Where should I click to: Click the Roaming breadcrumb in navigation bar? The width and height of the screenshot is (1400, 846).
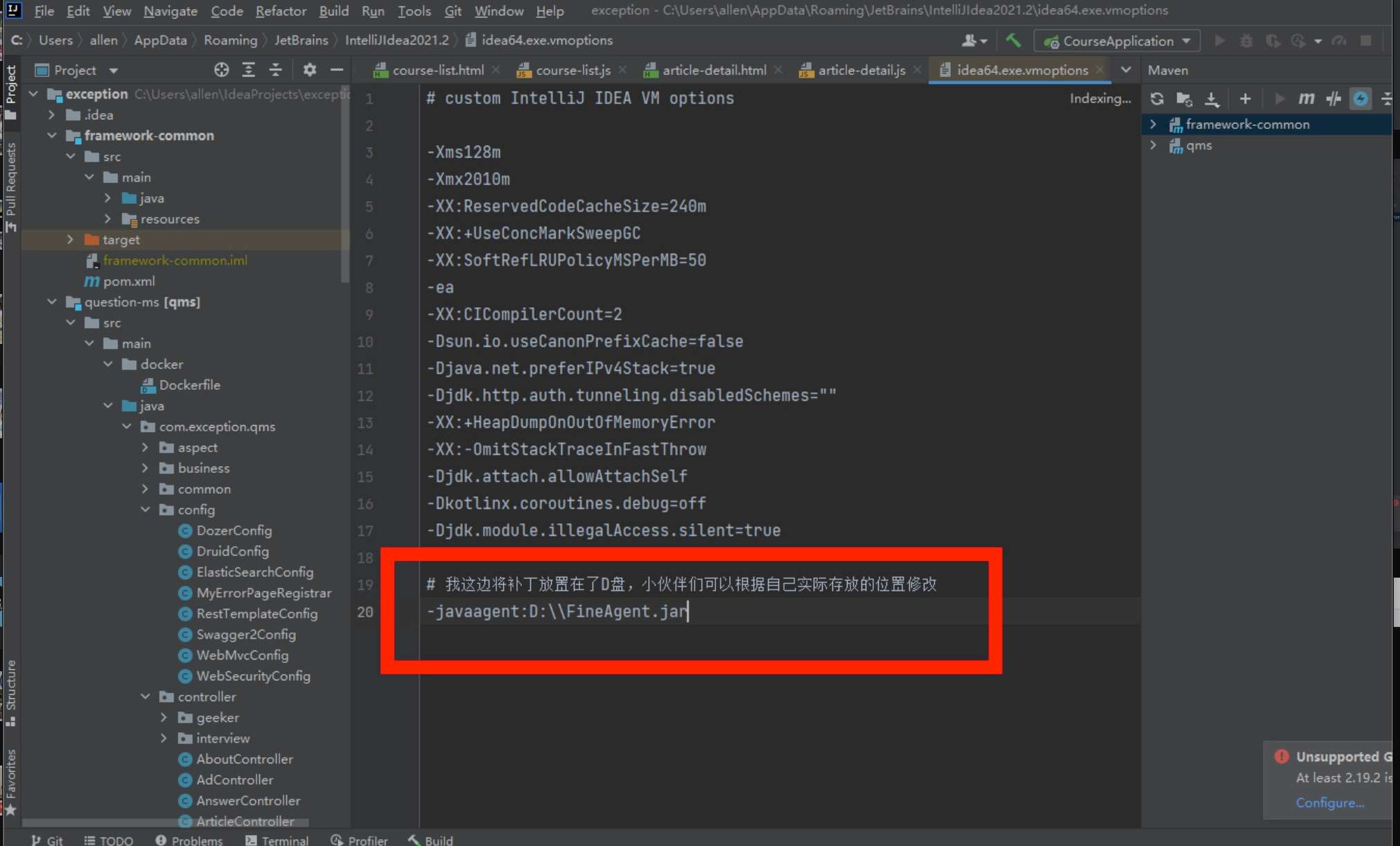pos(231,40)
